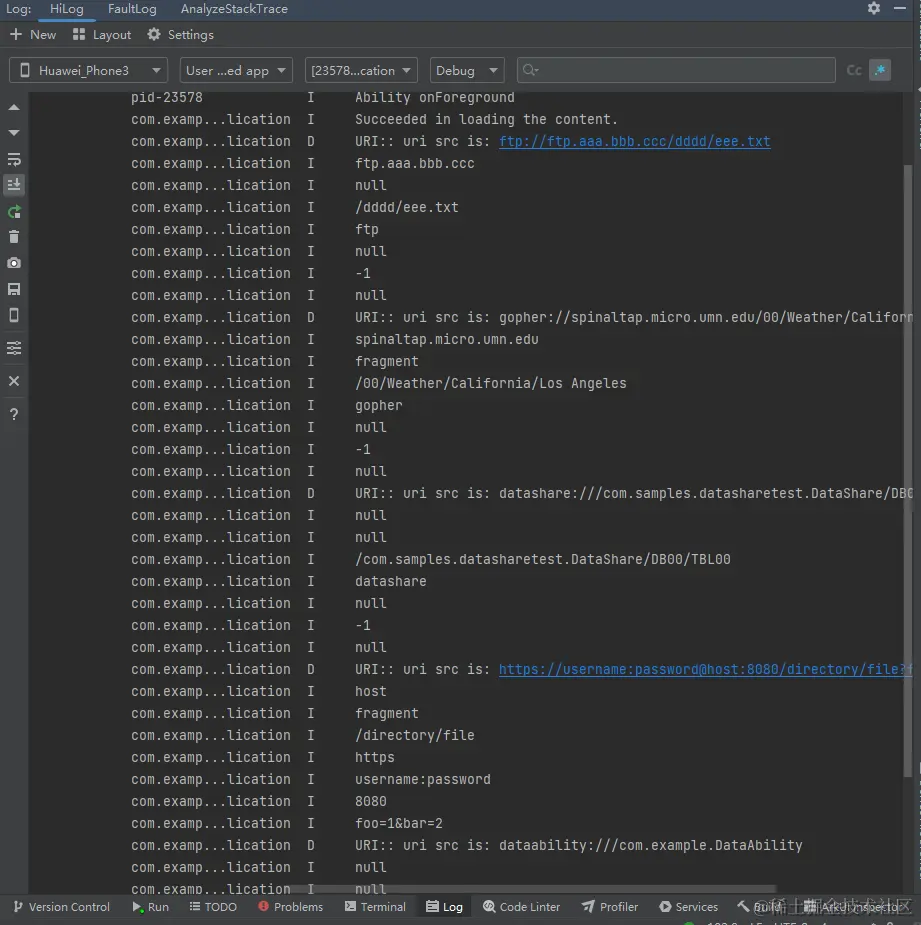Image resolution: width=921 pixels, height=925 pixels.
Task: Click the vertical log scrollbar
Action: click(908, 470)
